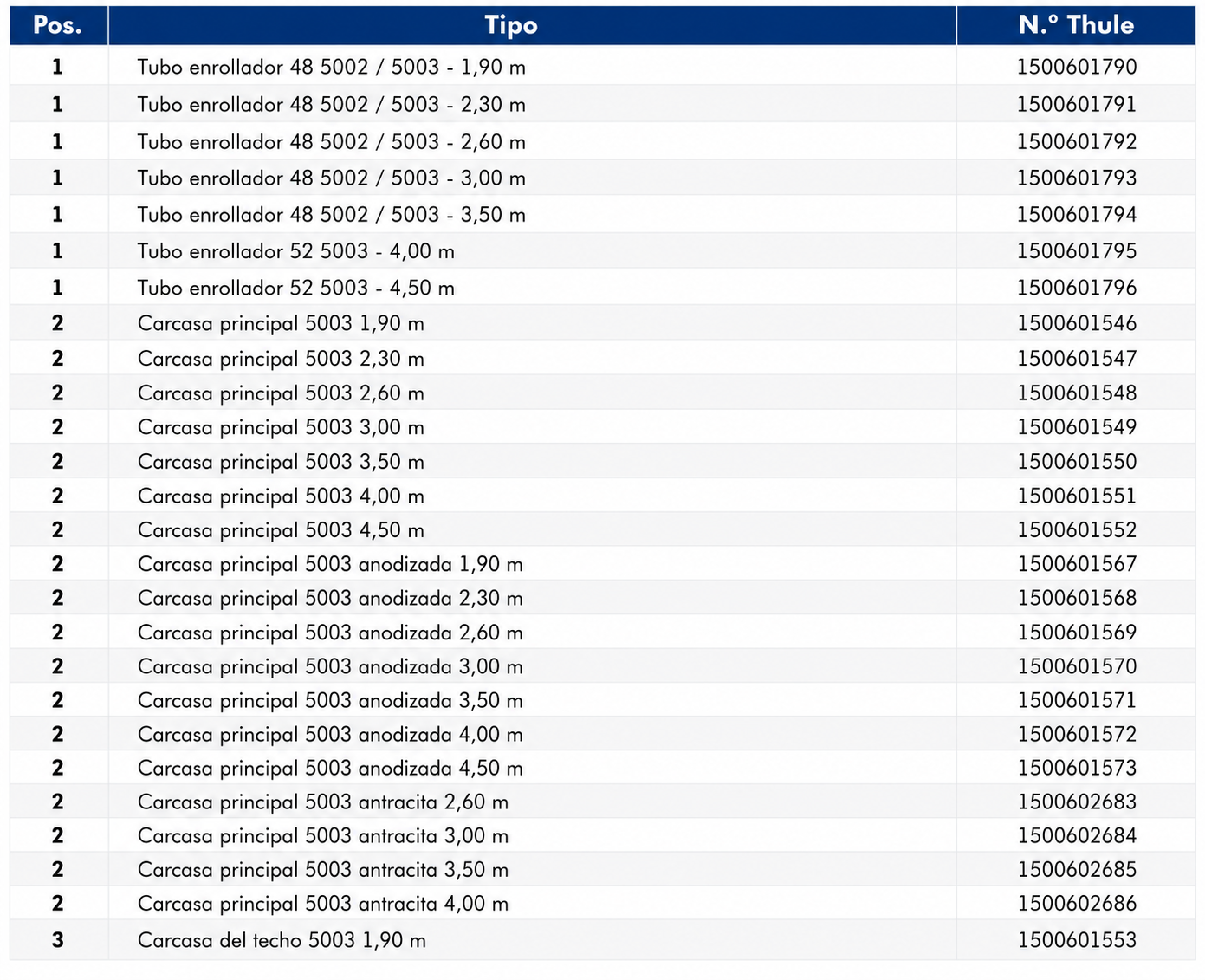Choose the text "Carcasa principal 5003 4,50 m"
Image resolution: width=1205 pixels, height=980 pixels.
tap(281, 530)
